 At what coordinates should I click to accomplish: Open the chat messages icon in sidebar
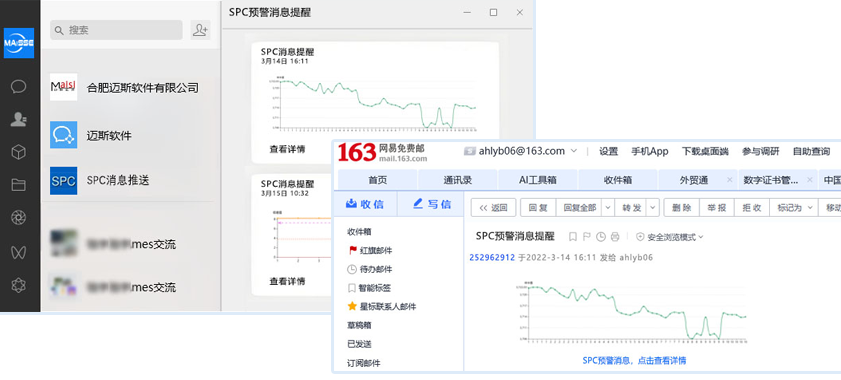click(19, 86)
